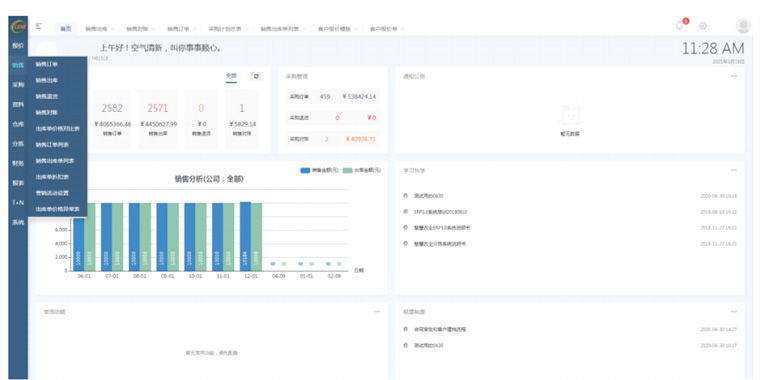This screenshot has width=760, height=380.
Task: Click the document icon beside ERP3.0系统培训20190810
Action: pyautogui.click(x=406, y=212)
